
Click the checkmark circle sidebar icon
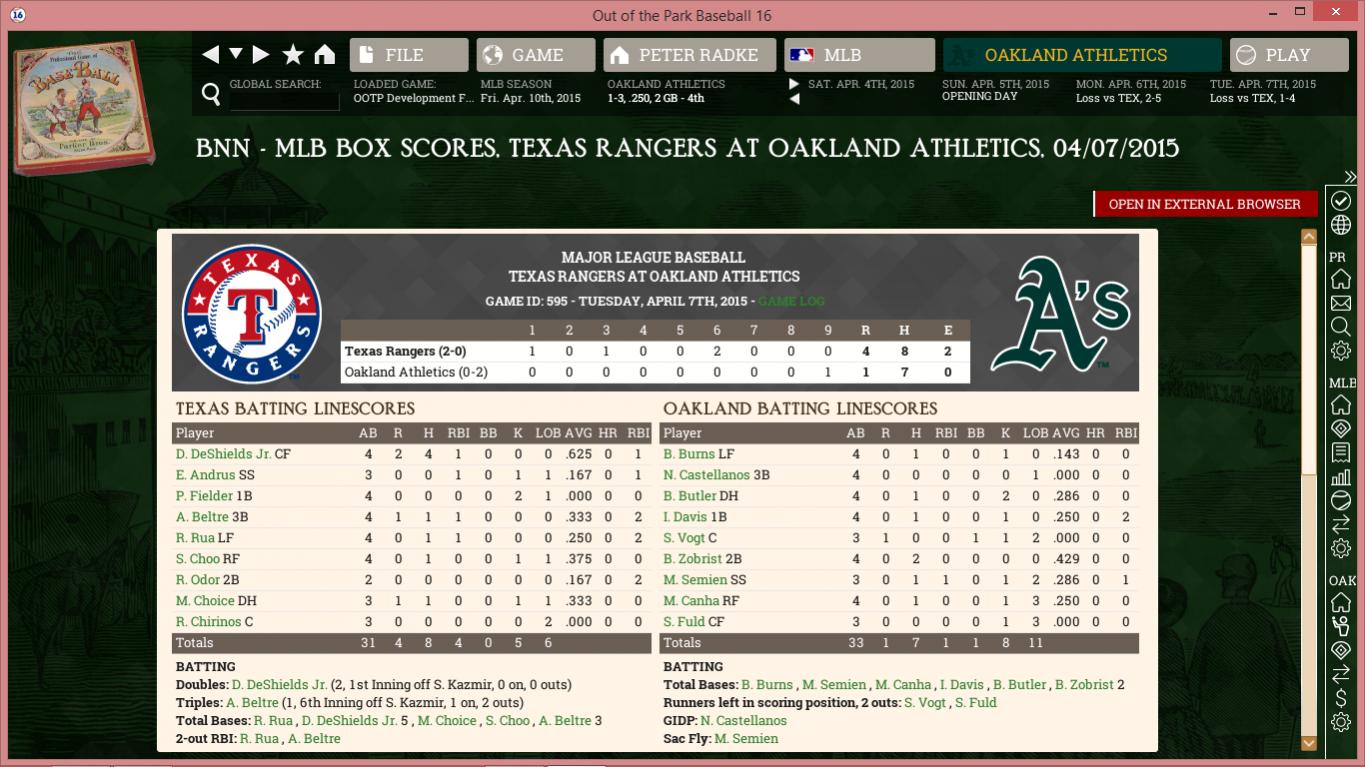[x=1341, y=201]
